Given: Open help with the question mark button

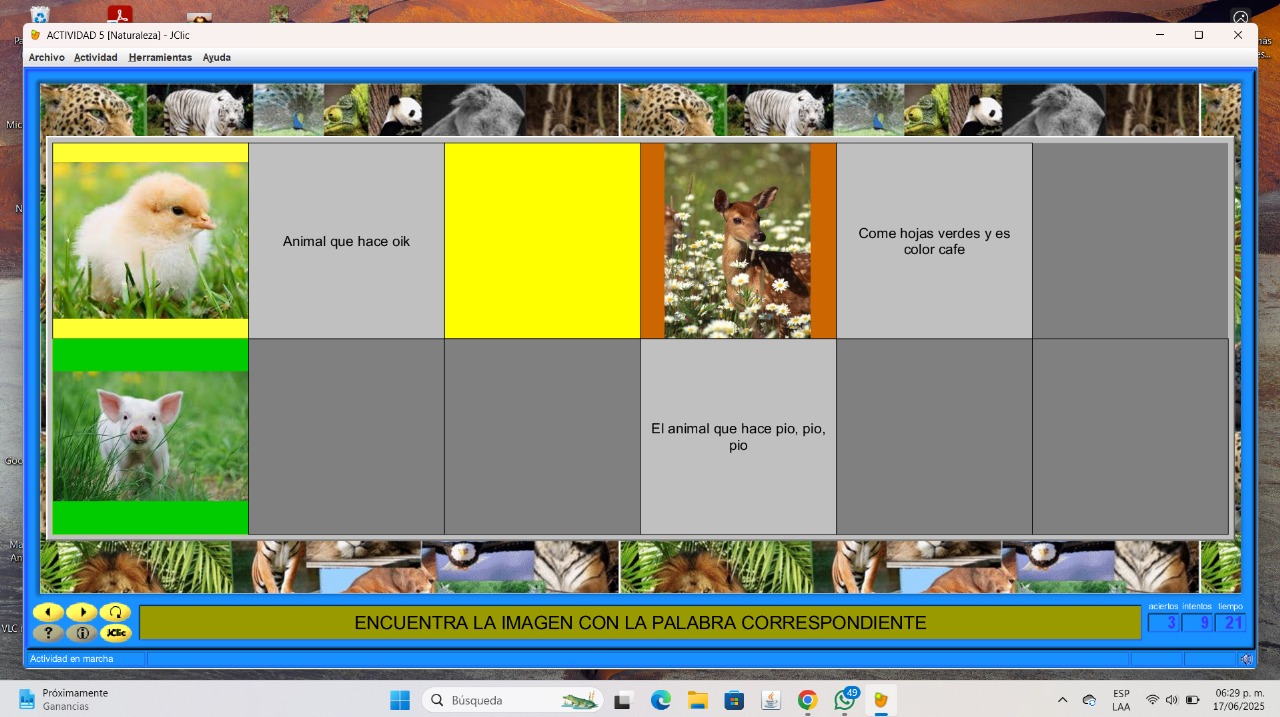Looking at the screenshot, I should pyautogui.click(x=48, y=633).
